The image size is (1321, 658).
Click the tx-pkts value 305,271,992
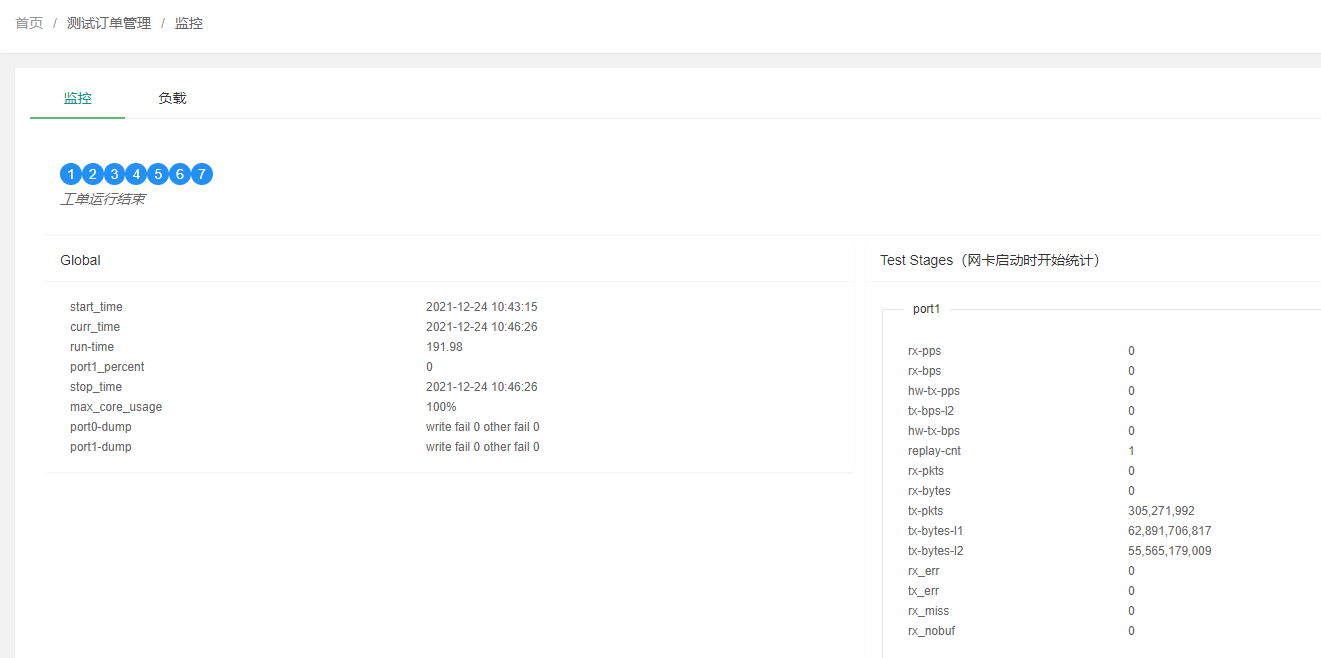[x=1161, y=511]
